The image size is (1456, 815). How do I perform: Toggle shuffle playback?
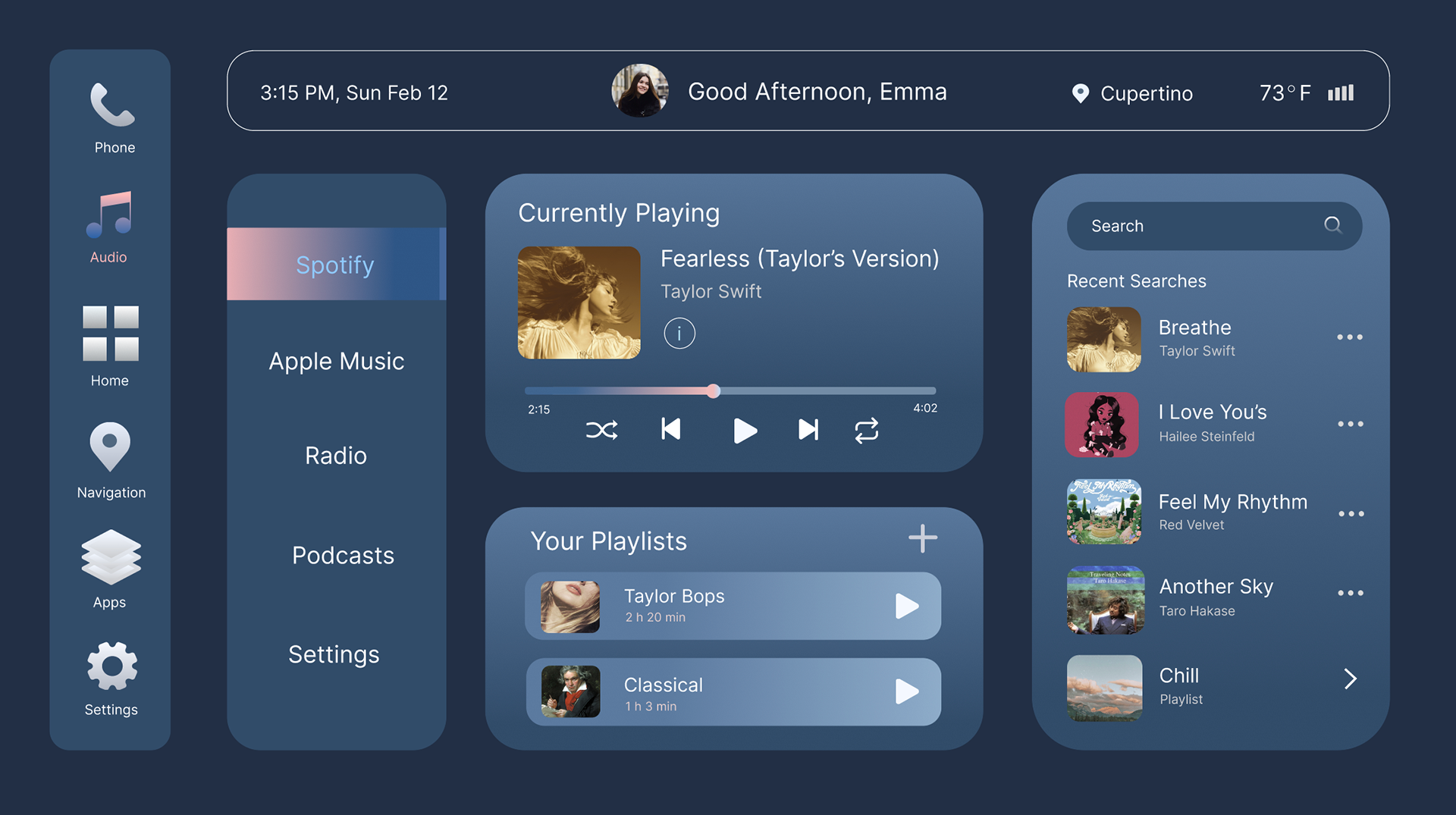[x=601, y=431]
